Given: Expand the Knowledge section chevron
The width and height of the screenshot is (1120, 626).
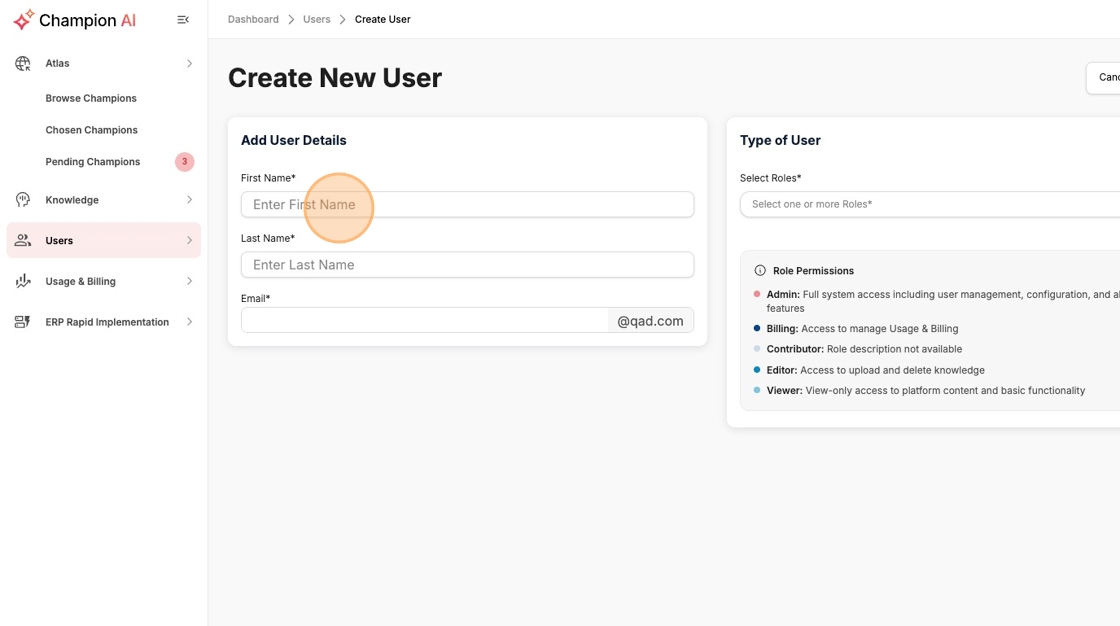Looking at the screenshot, I should click(189, 200).
